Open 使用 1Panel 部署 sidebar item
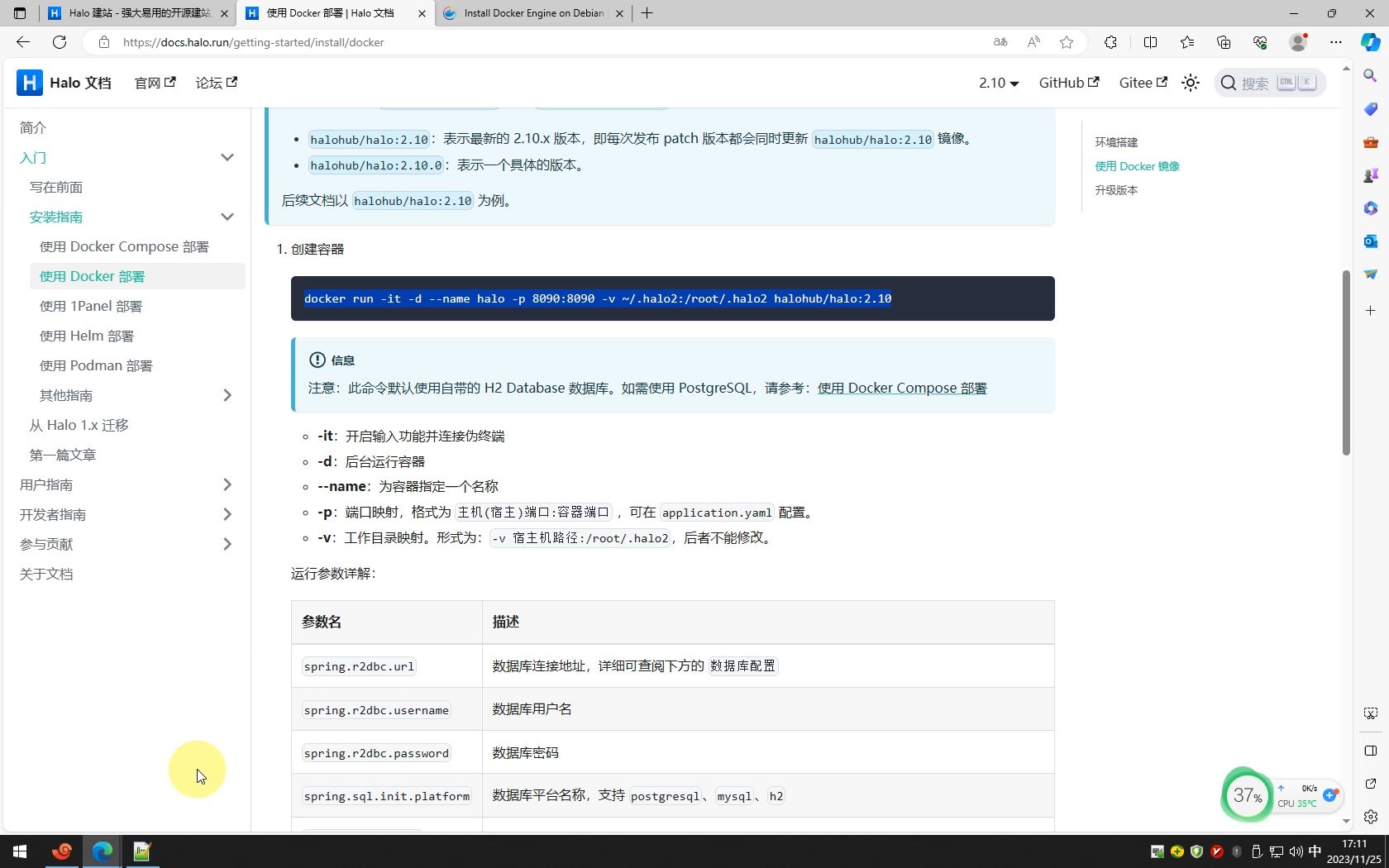The width and height of the screenshot is (1389, 868). click(x=91, y=306)
